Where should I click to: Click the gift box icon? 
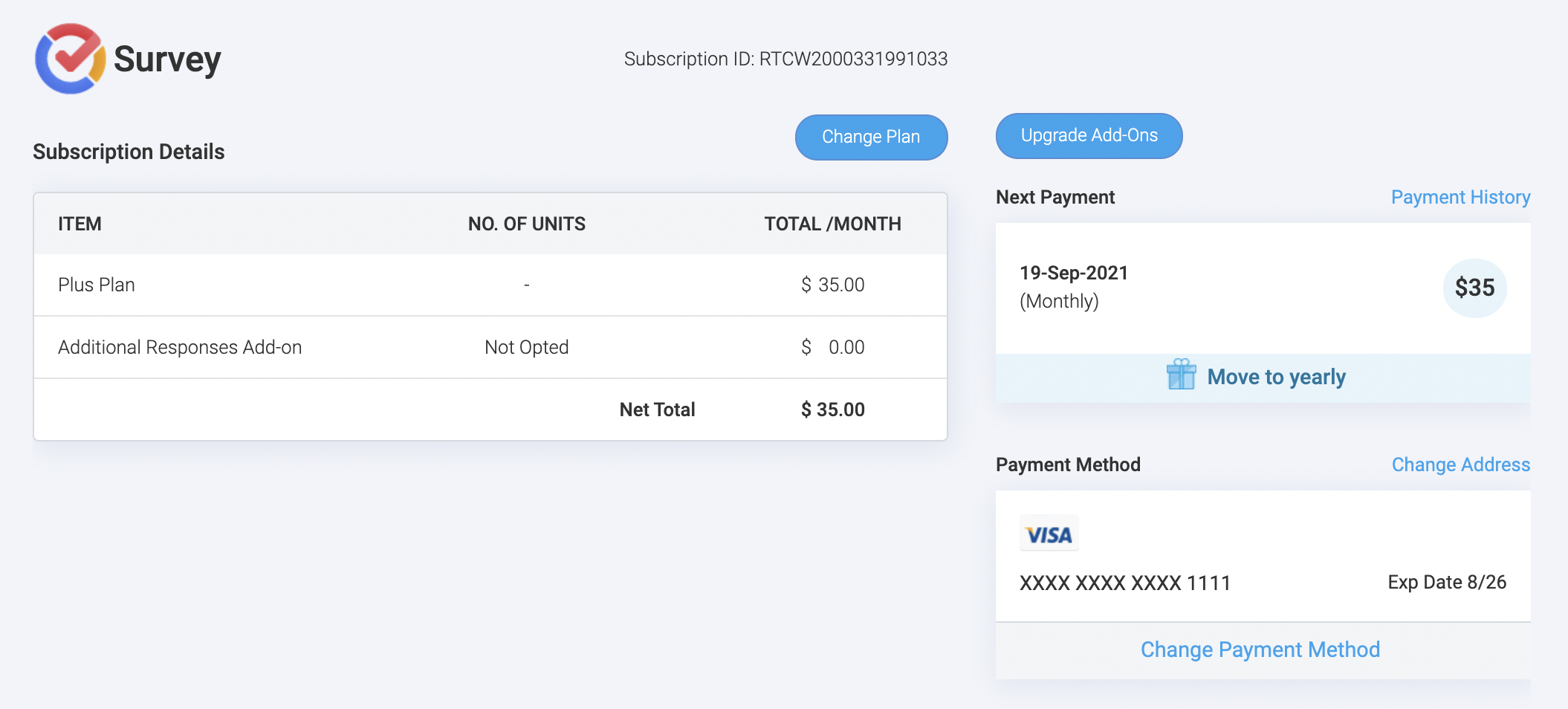[1181, 375]
